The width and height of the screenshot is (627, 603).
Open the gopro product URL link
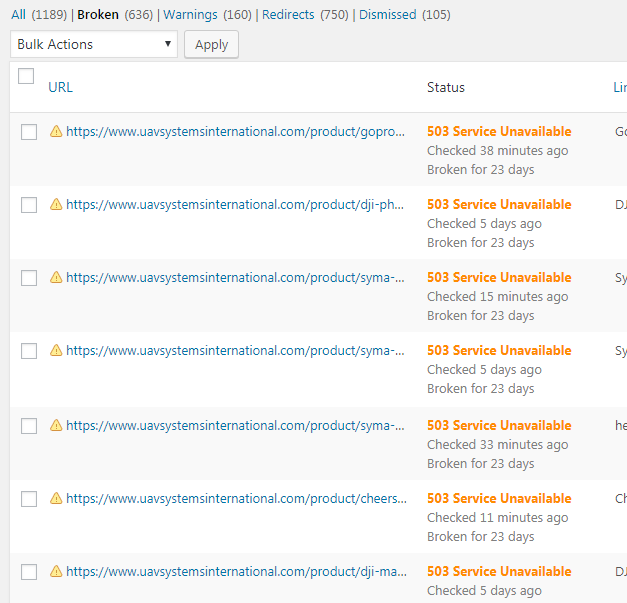235,131
